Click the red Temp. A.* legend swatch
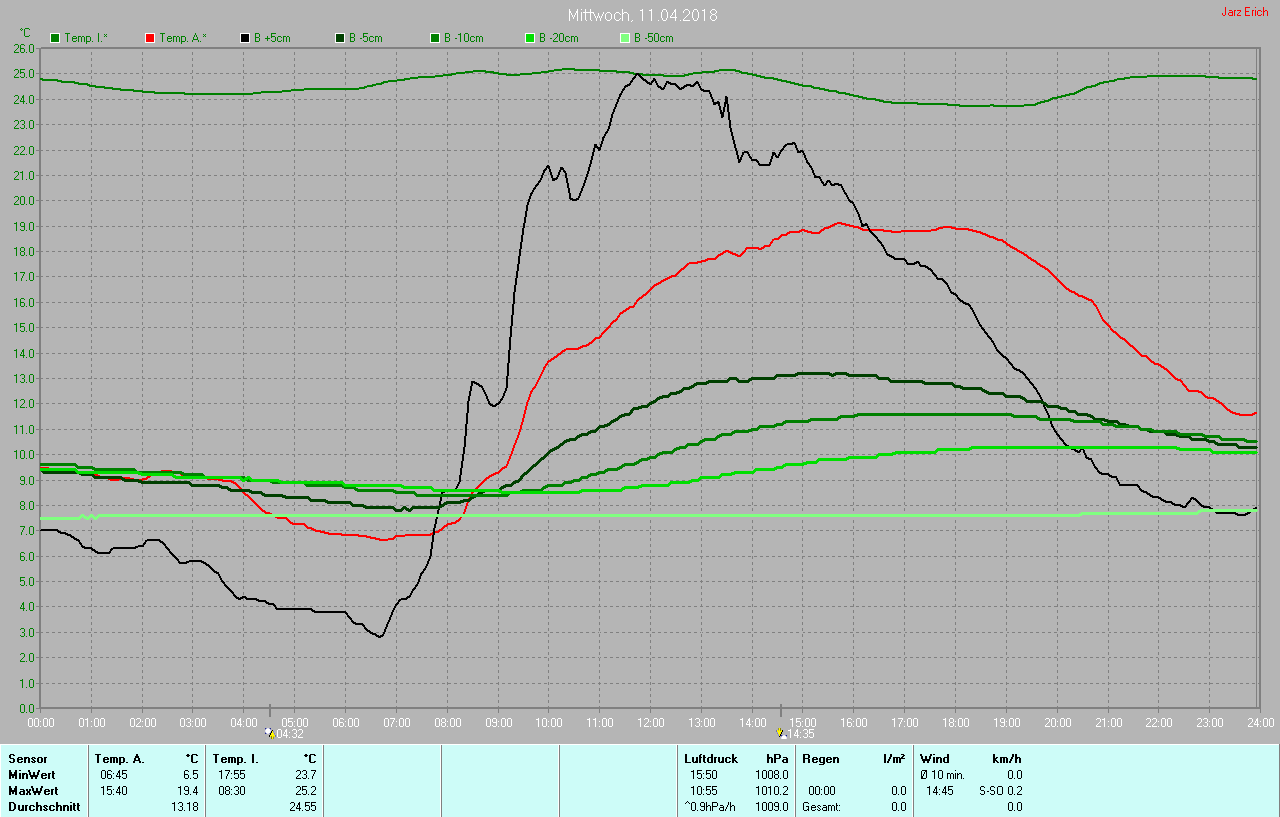Viewport: 1280px width, 817px height. pyautogui.click(x=150, y=38)
